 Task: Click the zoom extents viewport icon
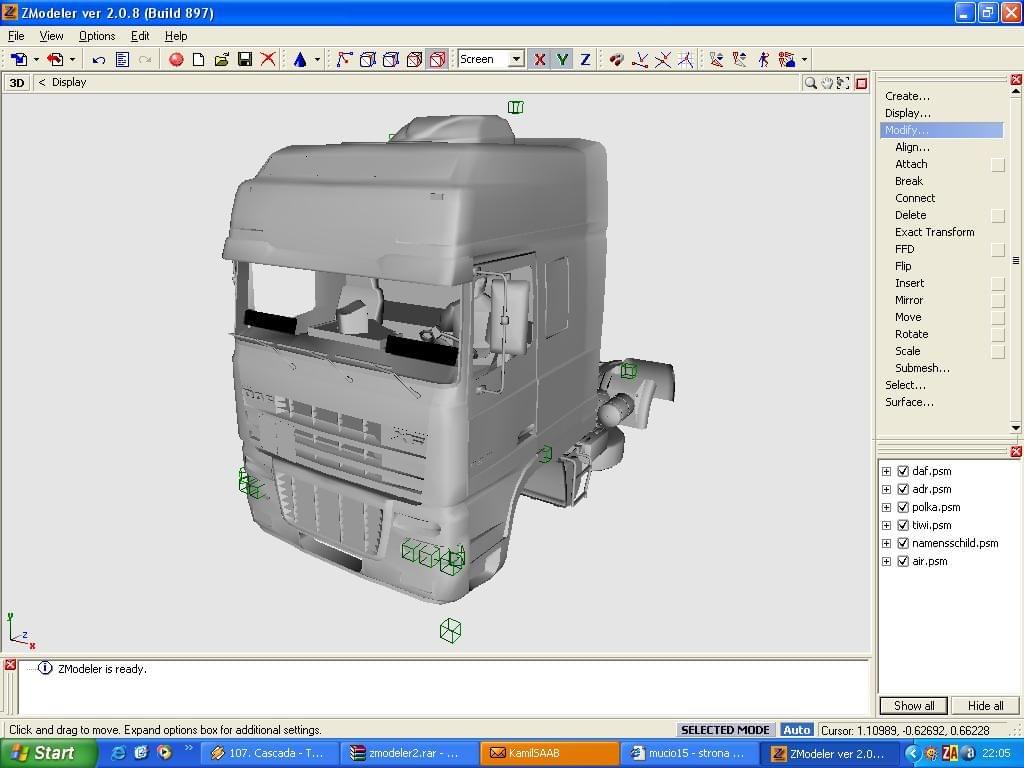(843, 83)
